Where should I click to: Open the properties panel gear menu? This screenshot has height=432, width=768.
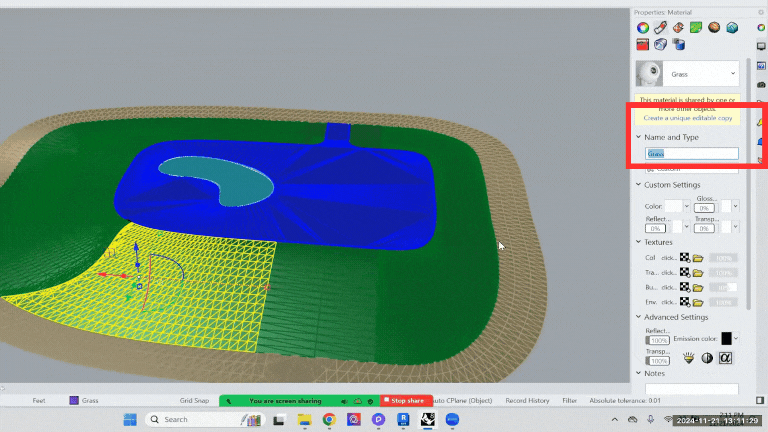pyautogui.click(x=761, y=12)
